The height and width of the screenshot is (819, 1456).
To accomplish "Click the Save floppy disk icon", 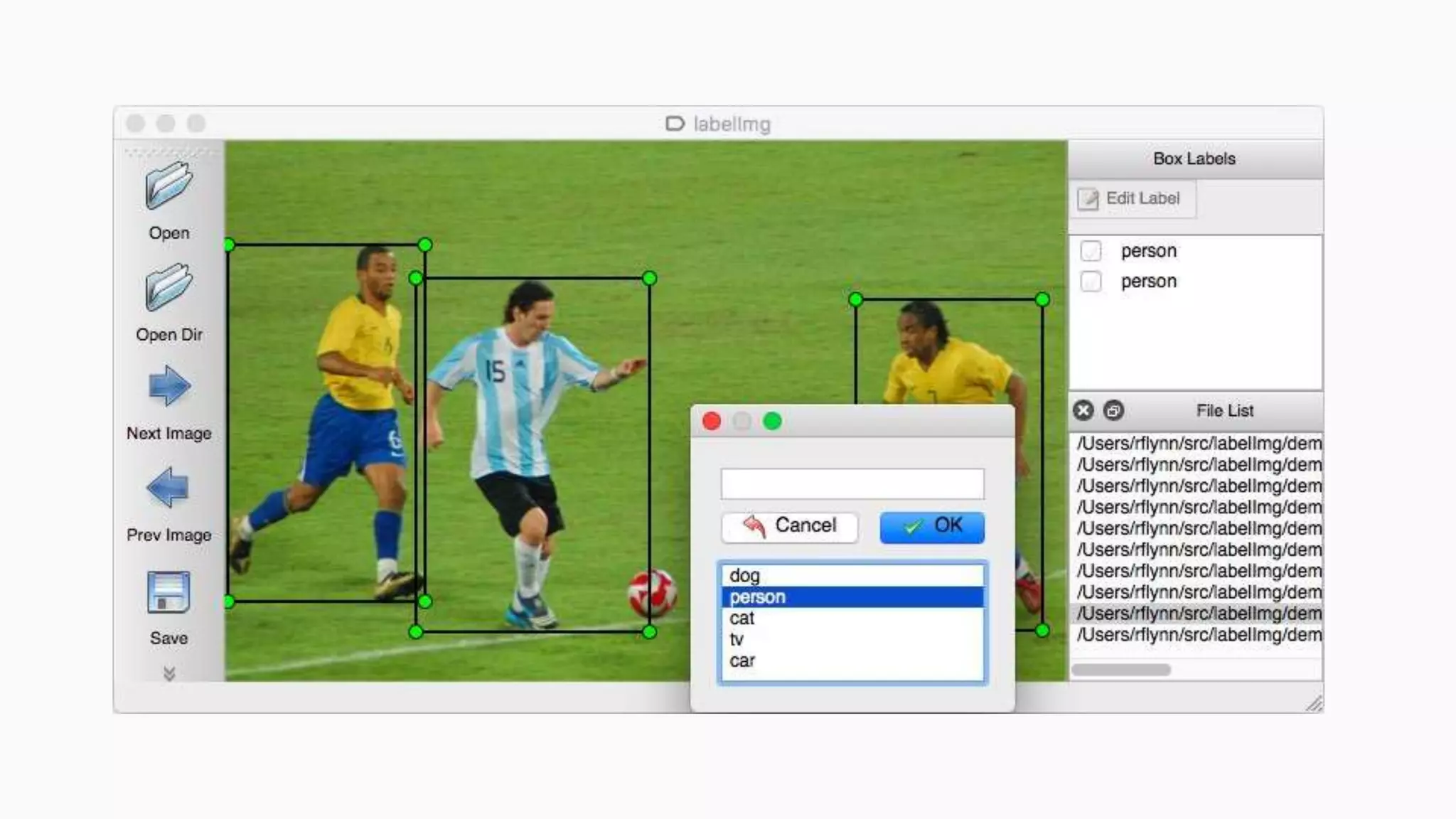I will point(168,592).
